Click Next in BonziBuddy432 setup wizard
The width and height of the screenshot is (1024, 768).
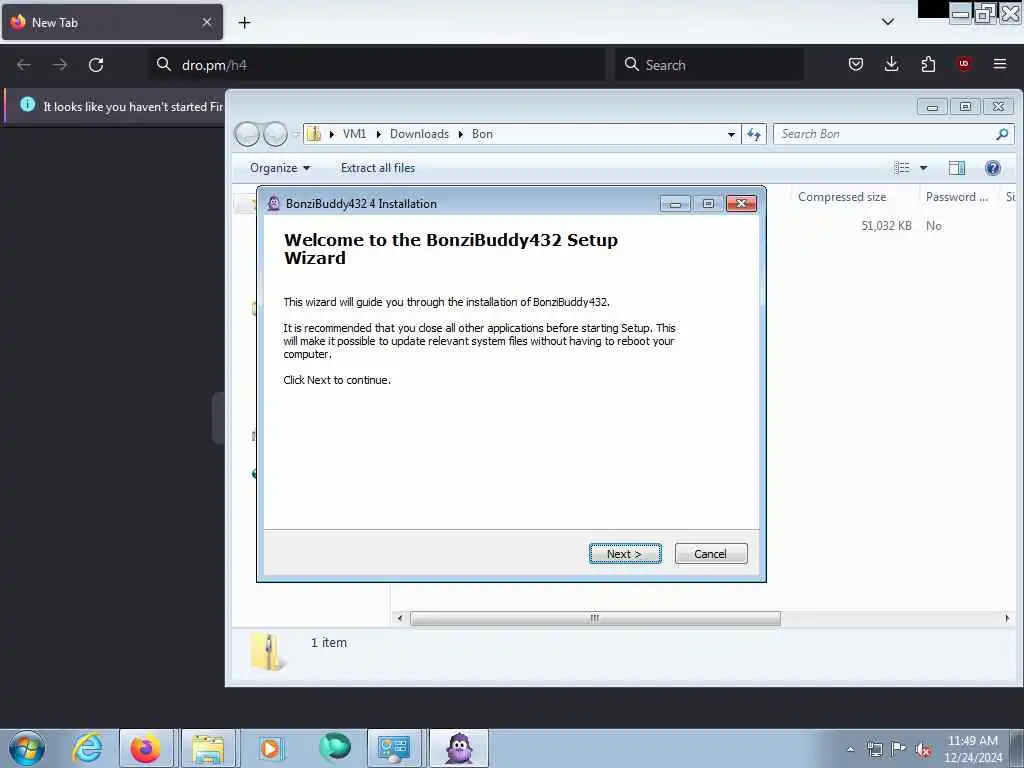tap(625, 554)
